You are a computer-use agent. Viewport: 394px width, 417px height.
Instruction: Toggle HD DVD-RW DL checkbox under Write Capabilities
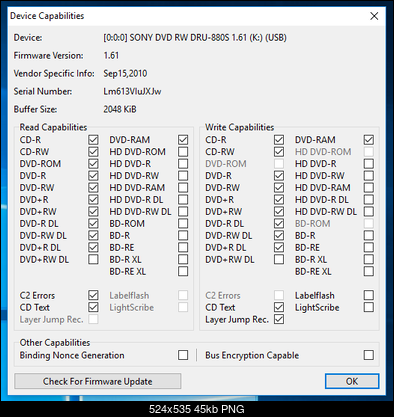click(369, 212)
